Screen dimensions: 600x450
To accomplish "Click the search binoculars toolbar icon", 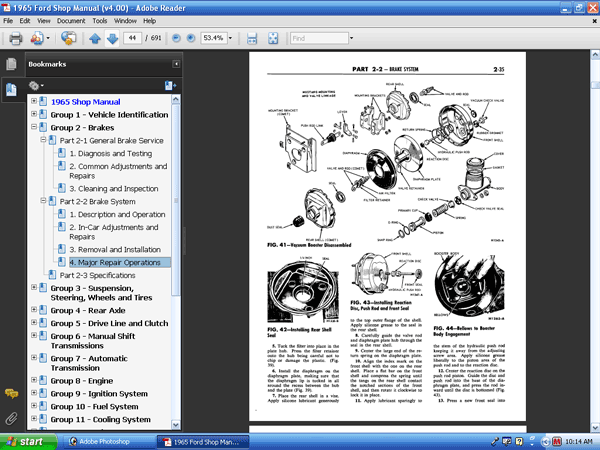I will pyautogui.click(x=68, y=38).
